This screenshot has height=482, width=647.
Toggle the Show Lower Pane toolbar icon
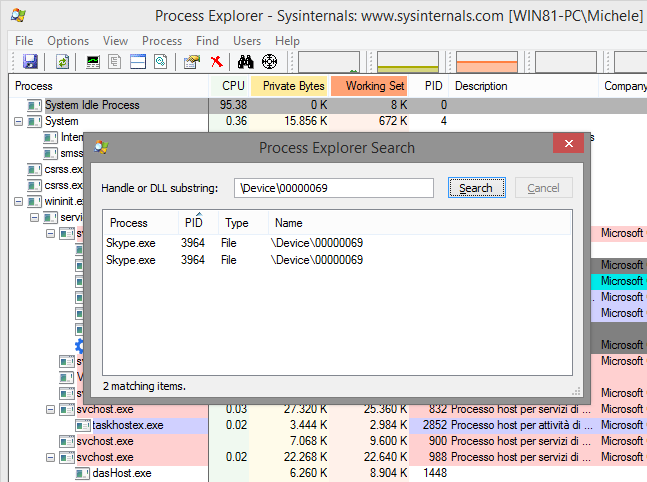click(138, 62)
